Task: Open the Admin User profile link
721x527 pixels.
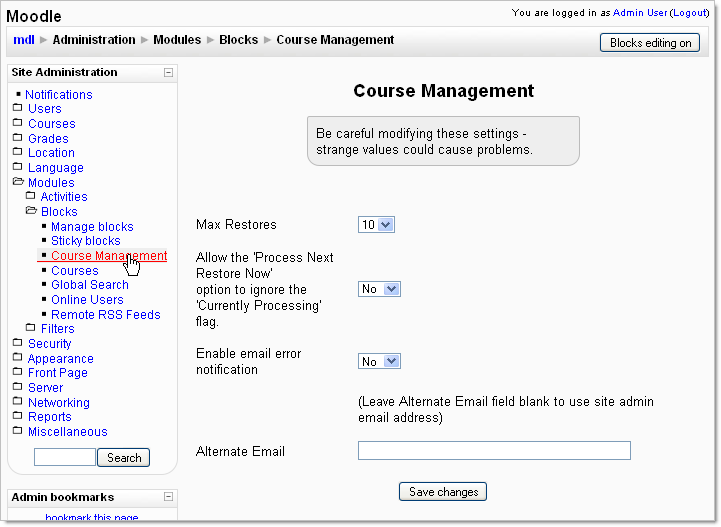Action: [640, 13]
